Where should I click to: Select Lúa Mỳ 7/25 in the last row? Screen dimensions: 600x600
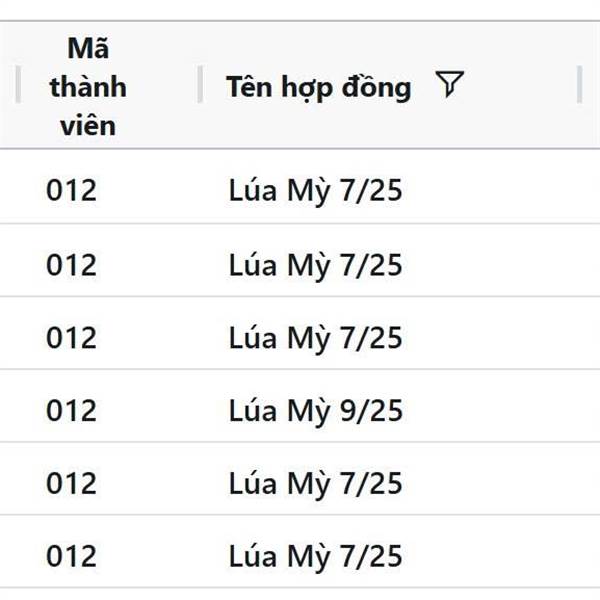click(x=315, y=556)
